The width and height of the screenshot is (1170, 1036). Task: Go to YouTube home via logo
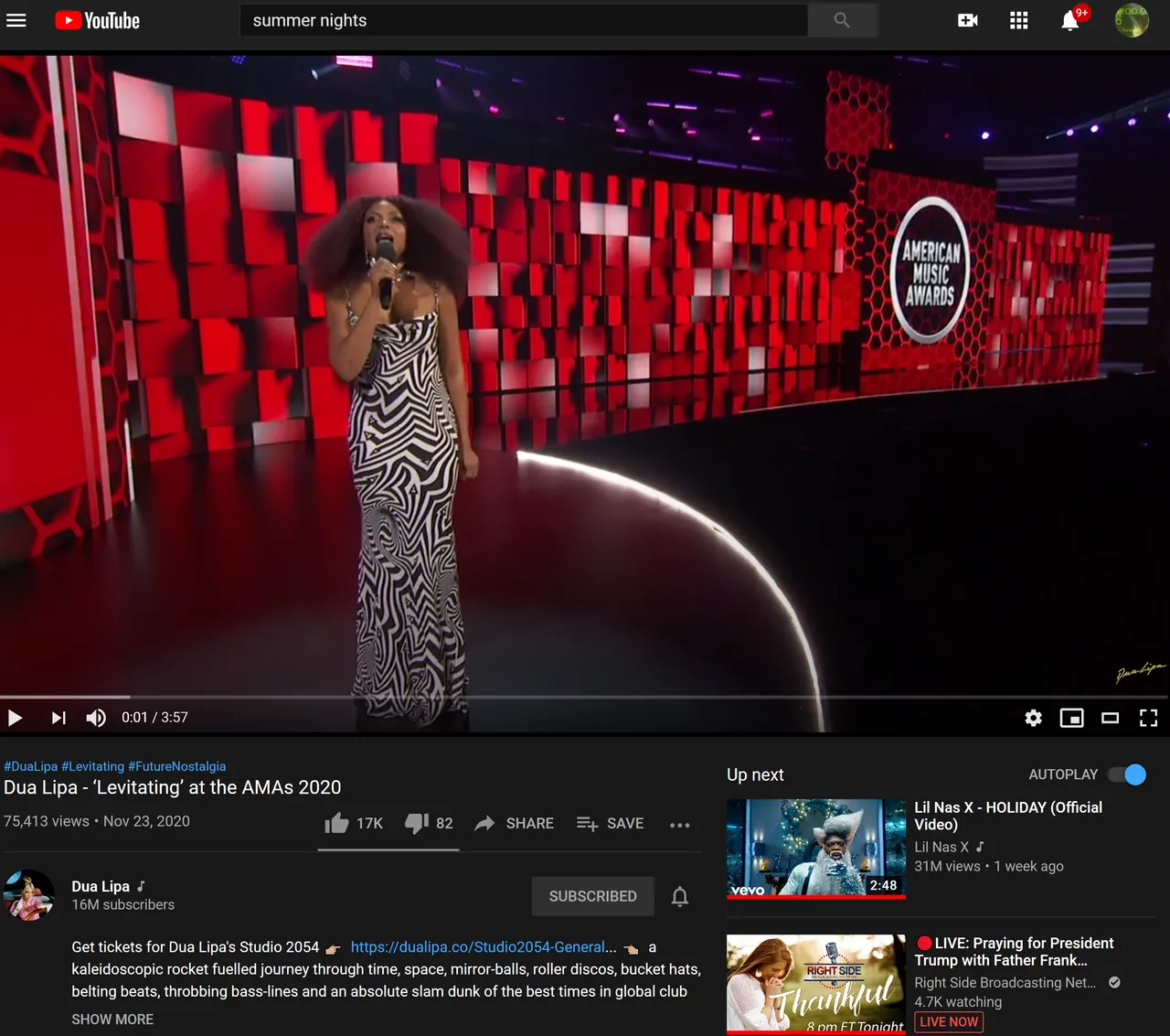(x=97, y=20)
